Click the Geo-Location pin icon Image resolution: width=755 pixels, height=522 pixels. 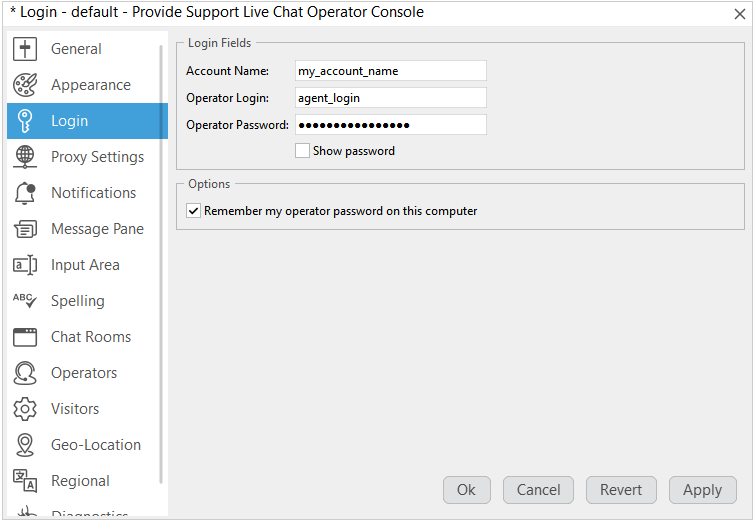point(25,445)
